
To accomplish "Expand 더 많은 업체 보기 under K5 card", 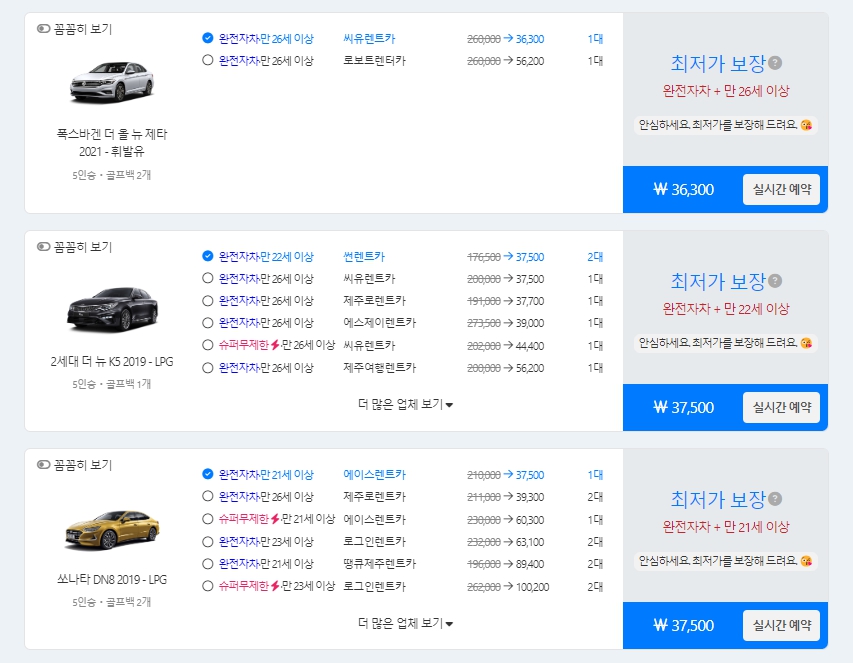I will (x=405, y=404).
